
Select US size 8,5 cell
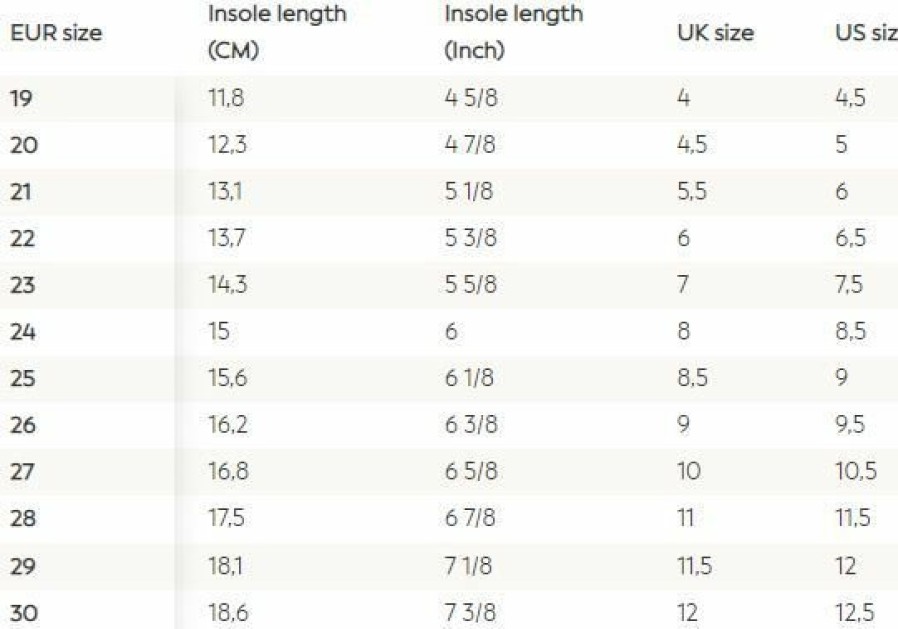click(x=851, y=331)
